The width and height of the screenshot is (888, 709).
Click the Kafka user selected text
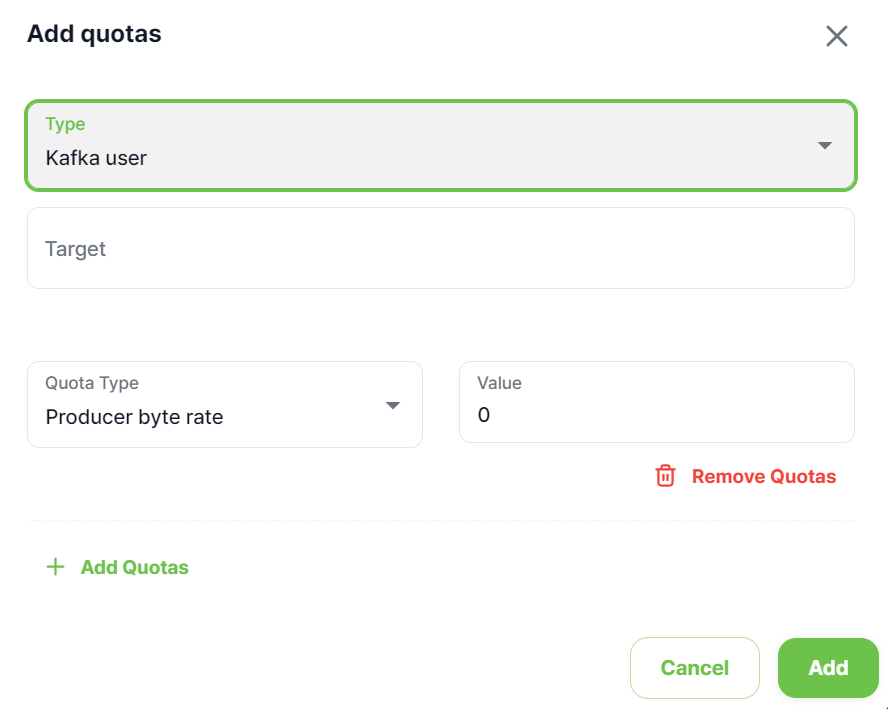pos(96,157)
